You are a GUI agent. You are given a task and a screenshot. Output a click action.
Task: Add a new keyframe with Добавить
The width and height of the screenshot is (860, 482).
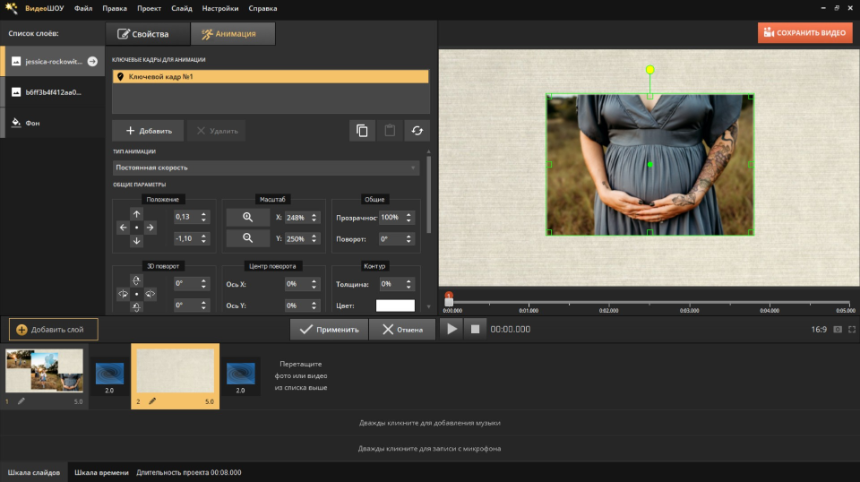point(148,131)
